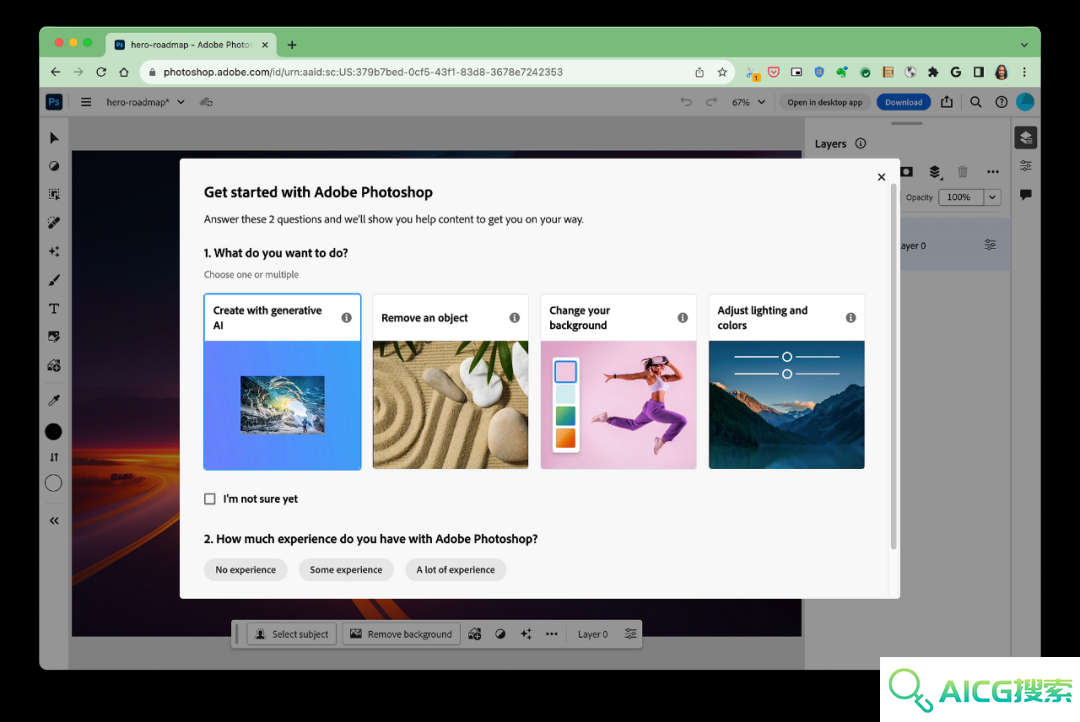Click the dialog's vertical scrollbar

tap(893, 365)
